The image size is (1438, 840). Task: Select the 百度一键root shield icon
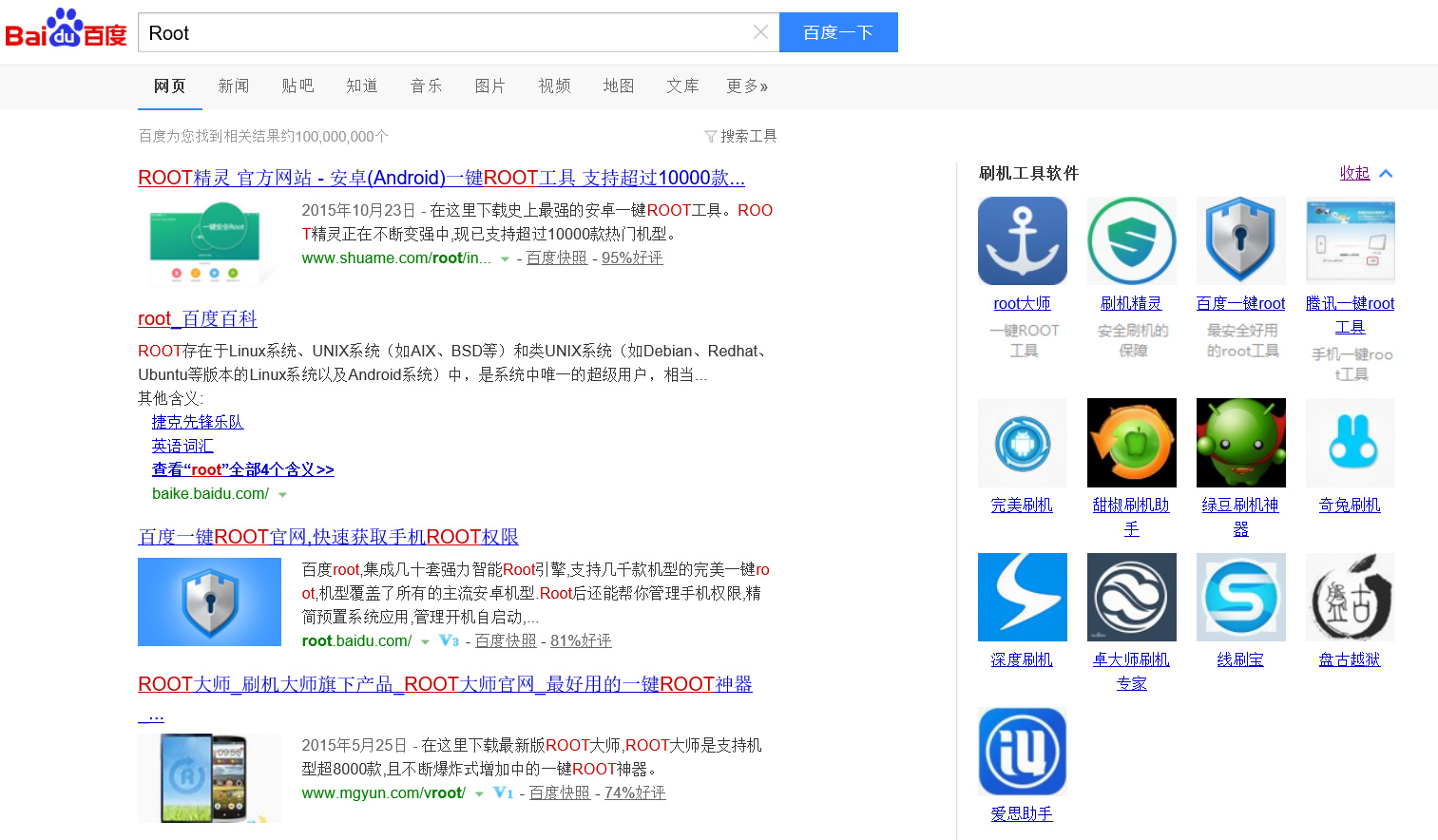pos(1240,240)
